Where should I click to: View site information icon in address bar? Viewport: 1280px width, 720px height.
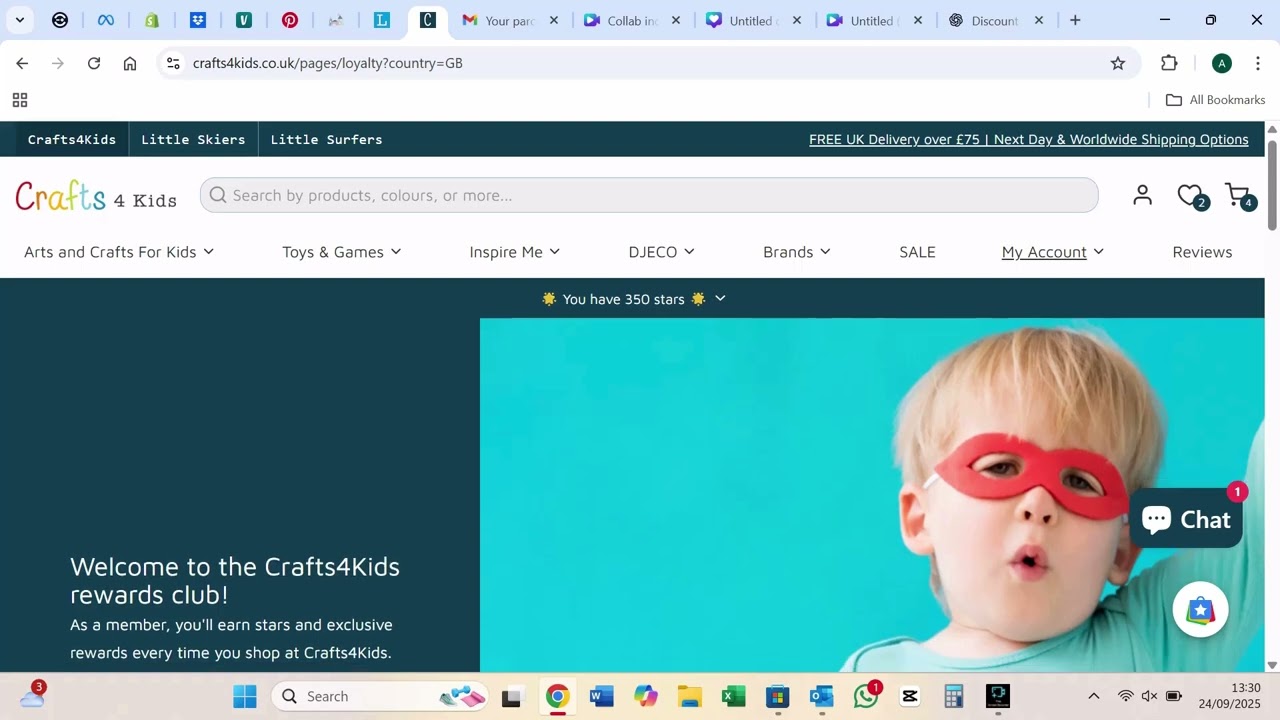pos(173,63)
